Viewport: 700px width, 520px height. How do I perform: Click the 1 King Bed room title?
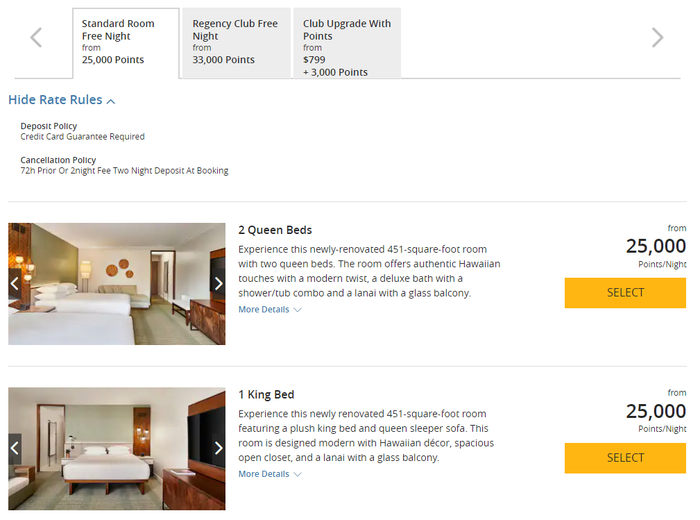point(266,395)
